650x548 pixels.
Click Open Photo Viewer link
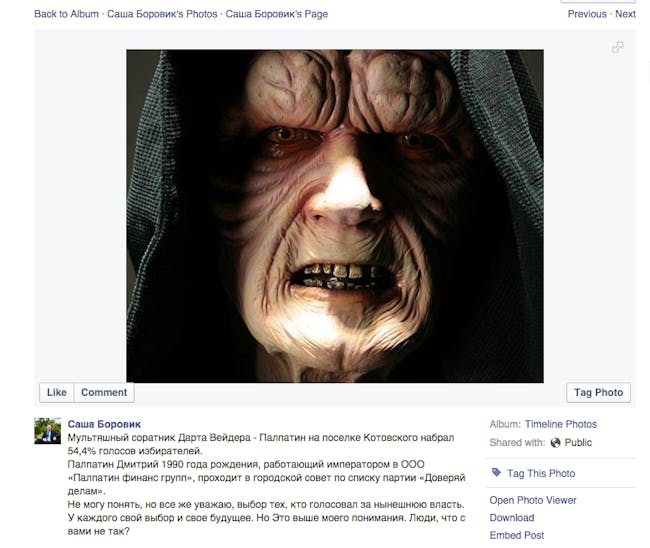(533, 500)
